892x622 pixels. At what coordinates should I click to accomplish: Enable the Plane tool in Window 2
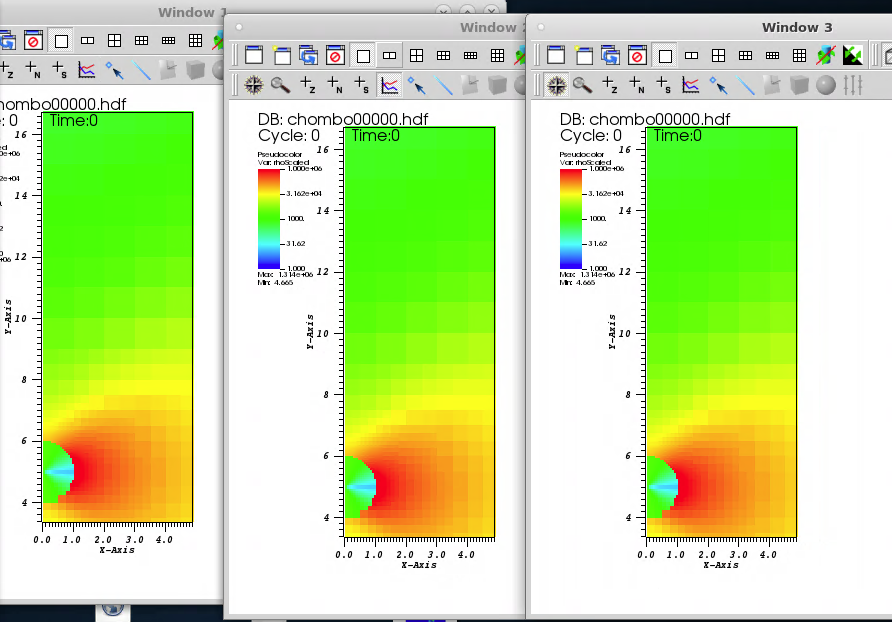[x=470, y=85]
